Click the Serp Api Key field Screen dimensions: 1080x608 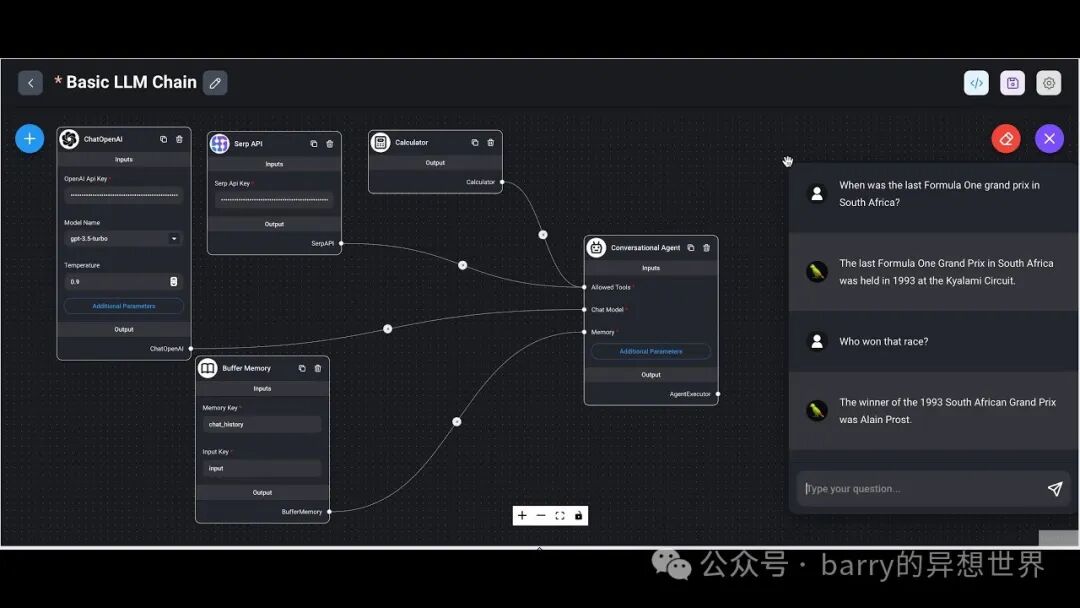(274, 200)
